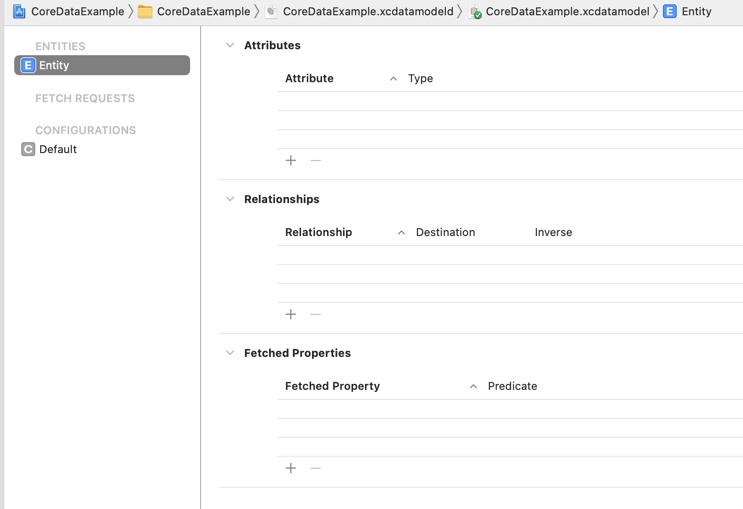Click the plus button under Attributes
Screen dimensions: 743x509
tap(291, 160)
